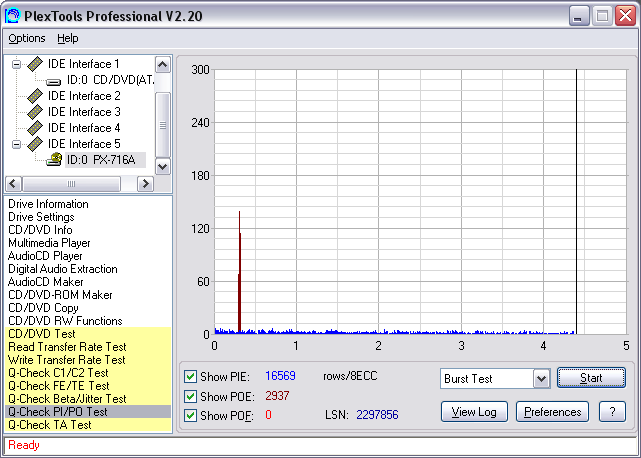Click the IDE Interface 3 chip icon
This screenshot has width=641, height=458.
coord(35,112)
